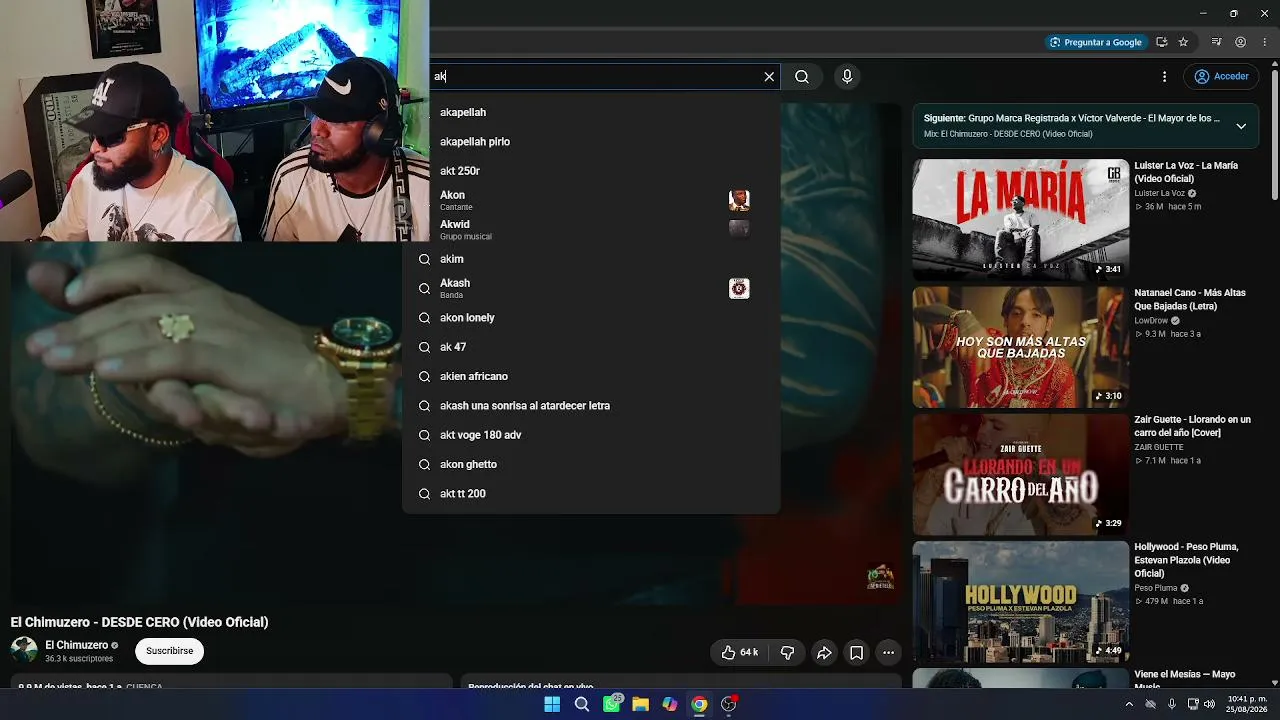Select the 'akapellah pirlo' suggestion
Viewport: 1280px width, 720px height.
(591, 142)
